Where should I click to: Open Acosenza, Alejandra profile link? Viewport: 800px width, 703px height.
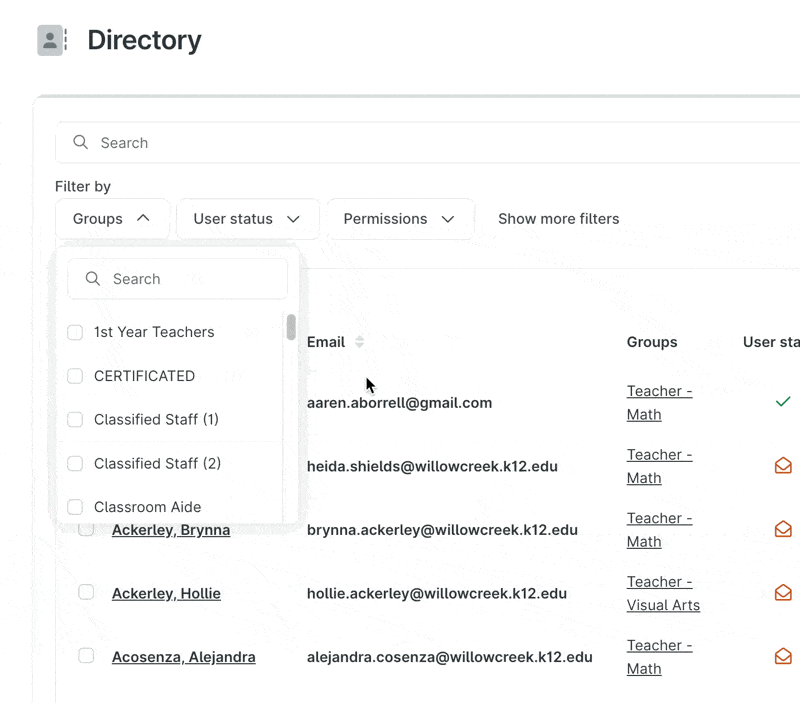[184, 657]
